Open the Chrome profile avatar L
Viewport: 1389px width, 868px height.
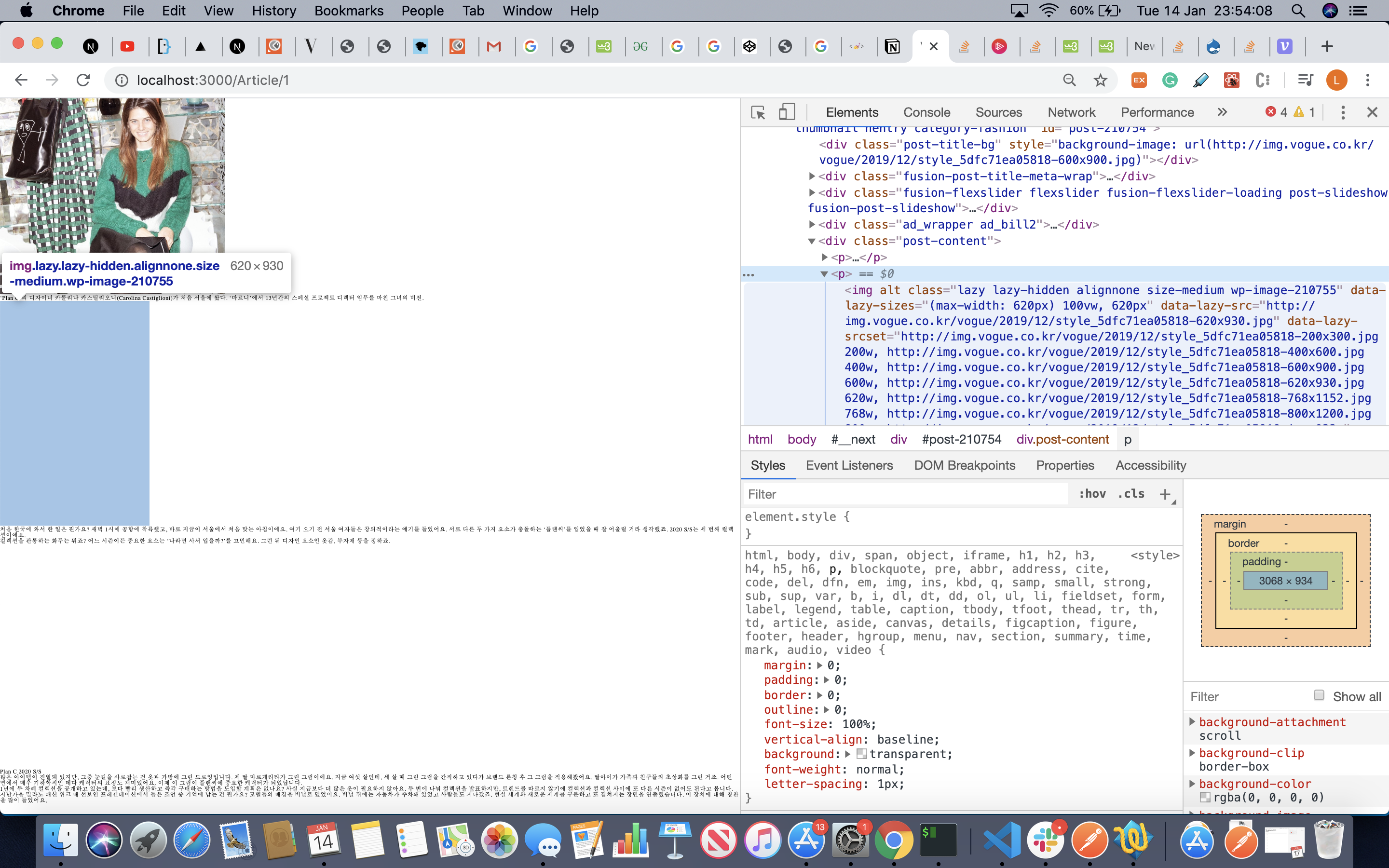[x=1336, y=80]
